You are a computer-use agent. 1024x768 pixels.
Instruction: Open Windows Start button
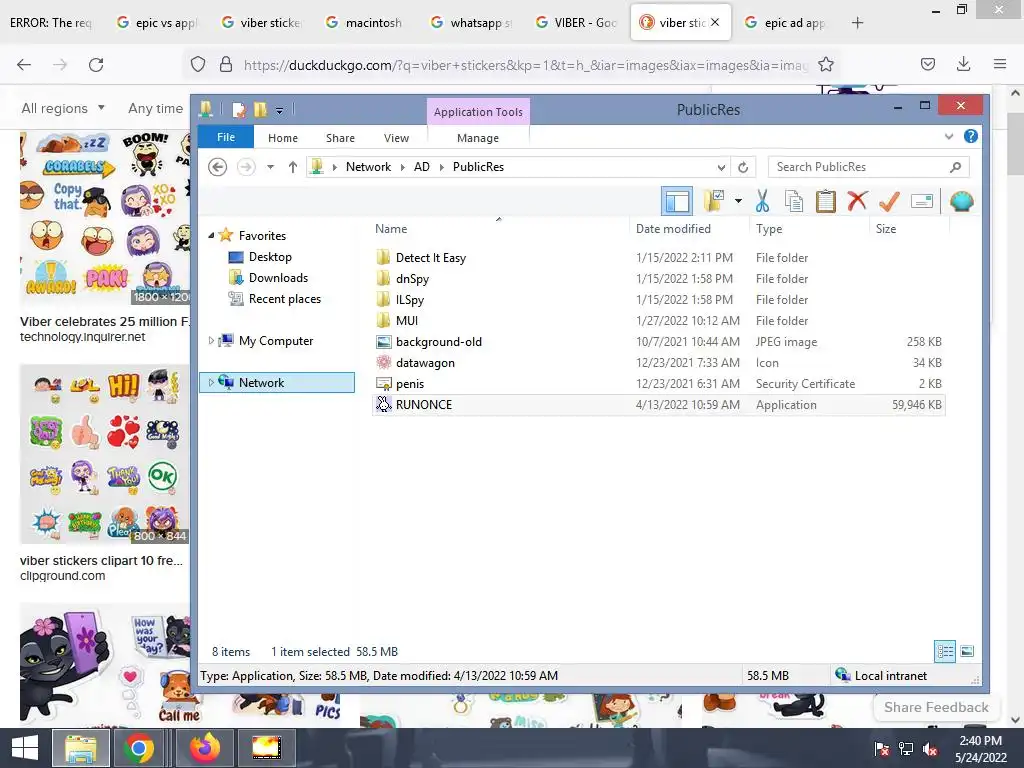pos(25,748)
